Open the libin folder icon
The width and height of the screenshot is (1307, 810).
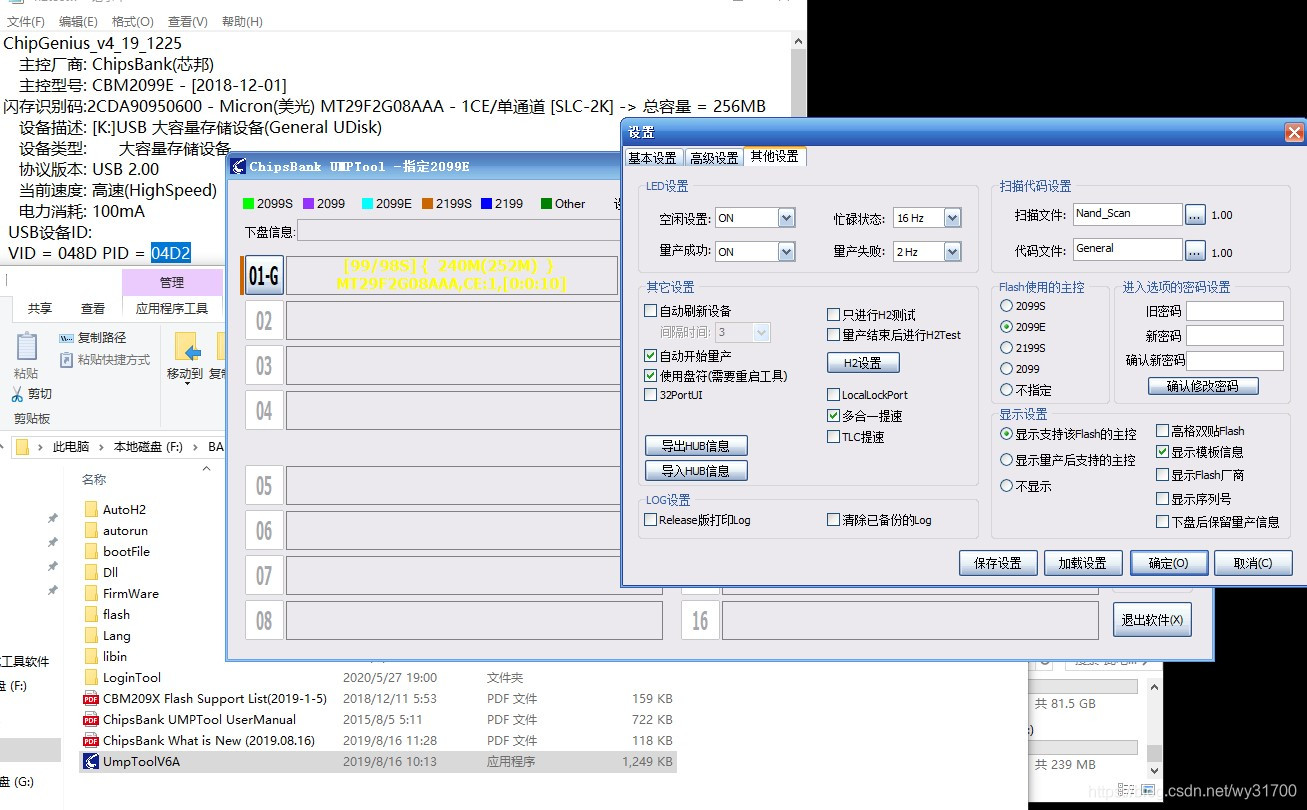(91, 656)
